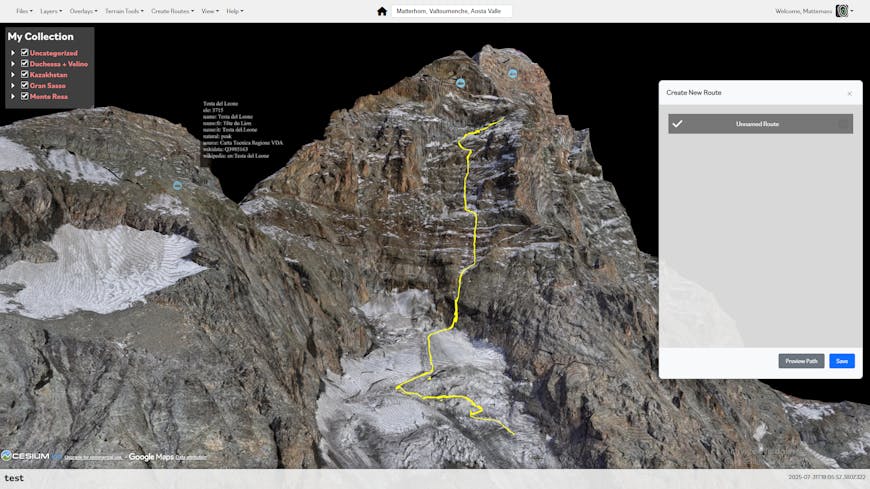Click the Create New Route title text
Screen dimensions: 870x489
(x=694, y=93)
